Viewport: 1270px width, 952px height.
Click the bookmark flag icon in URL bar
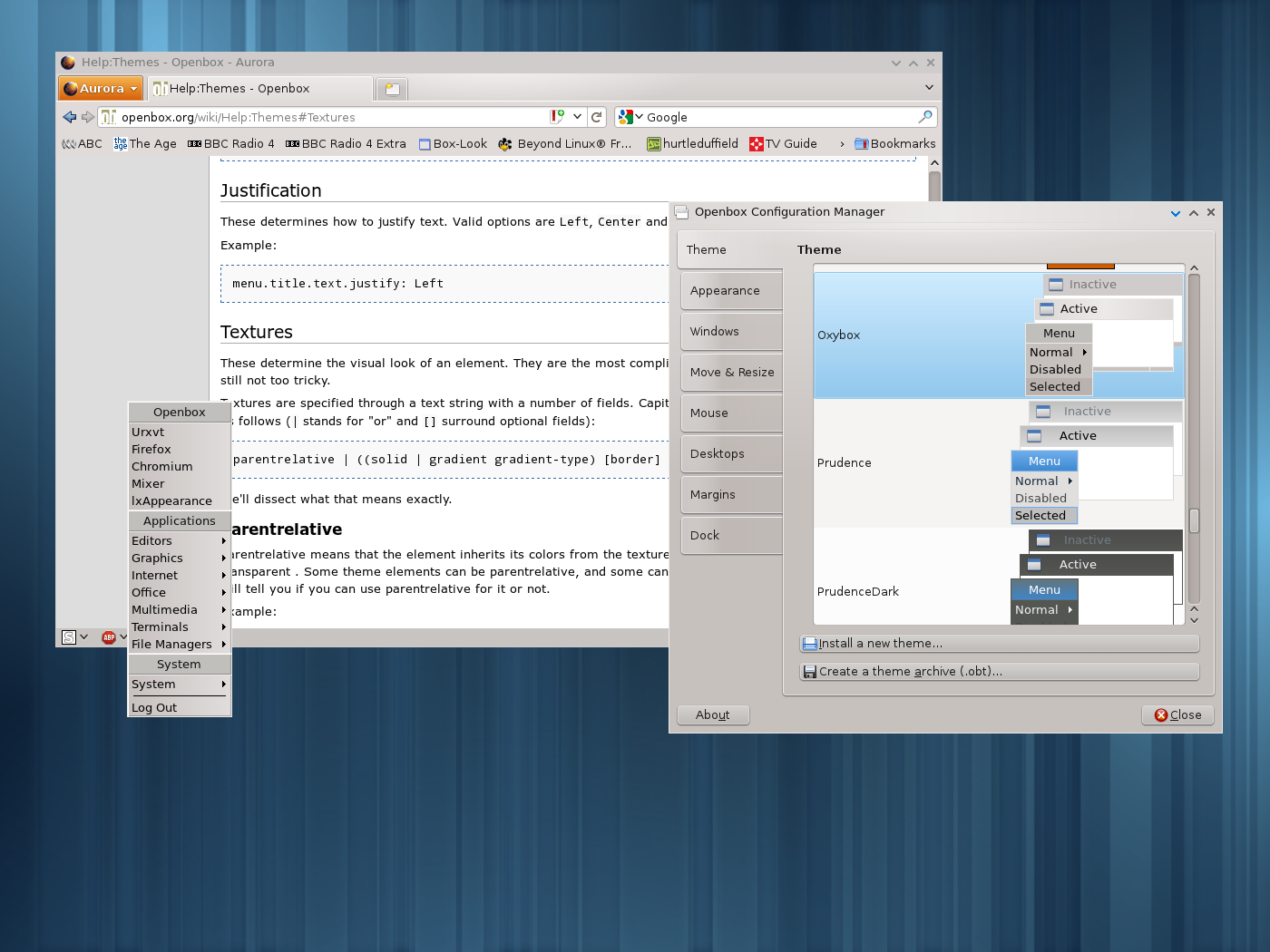tap(557, 117)
